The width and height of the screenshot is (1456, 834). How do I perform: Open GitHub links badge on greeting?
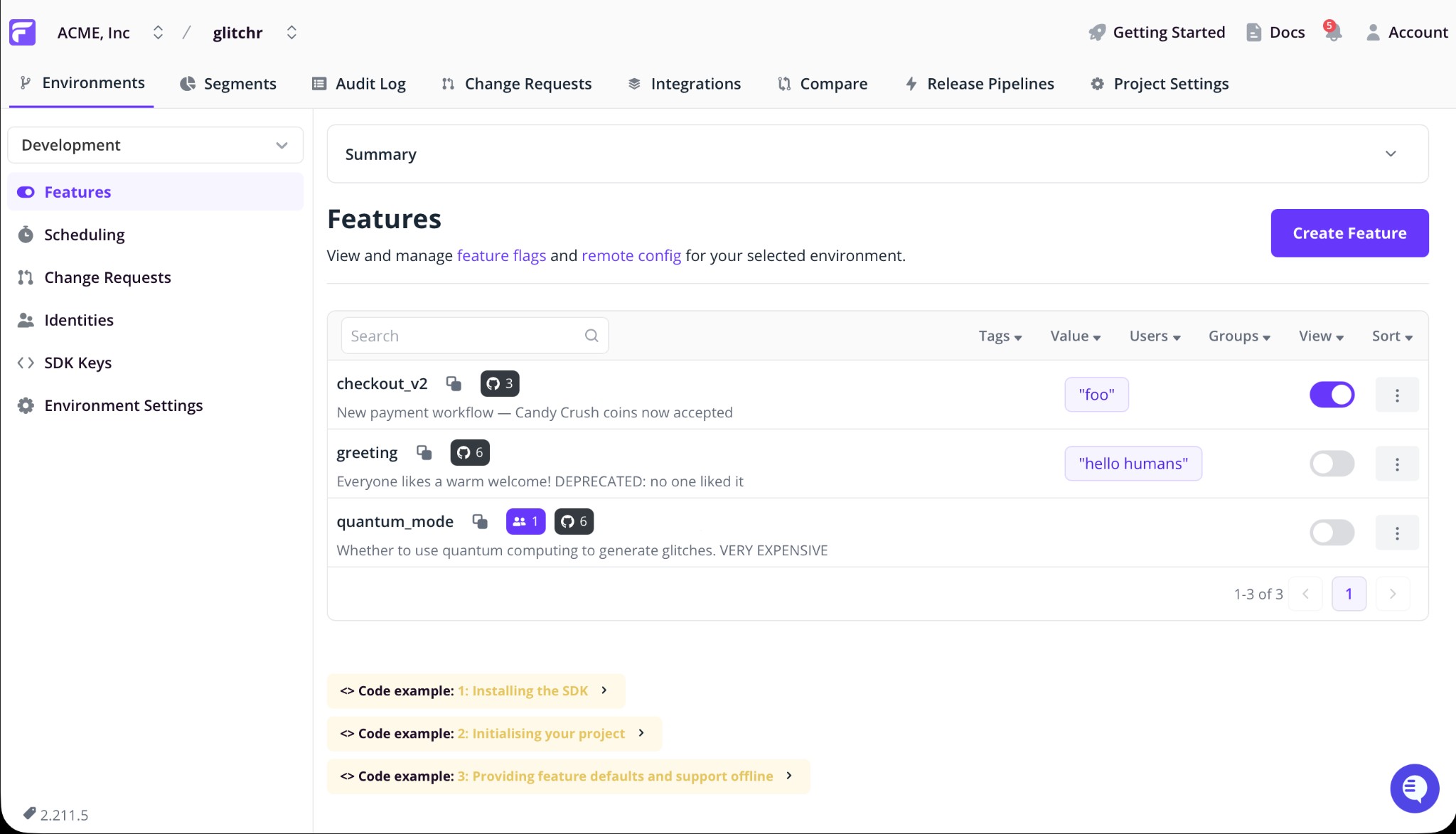coord(470,453)
